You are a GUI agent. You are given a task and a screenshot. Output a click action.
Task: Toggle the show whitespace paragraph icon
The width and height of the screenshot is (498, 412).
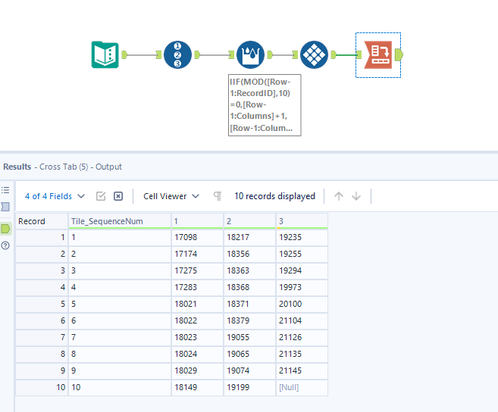tap(217, 196)
